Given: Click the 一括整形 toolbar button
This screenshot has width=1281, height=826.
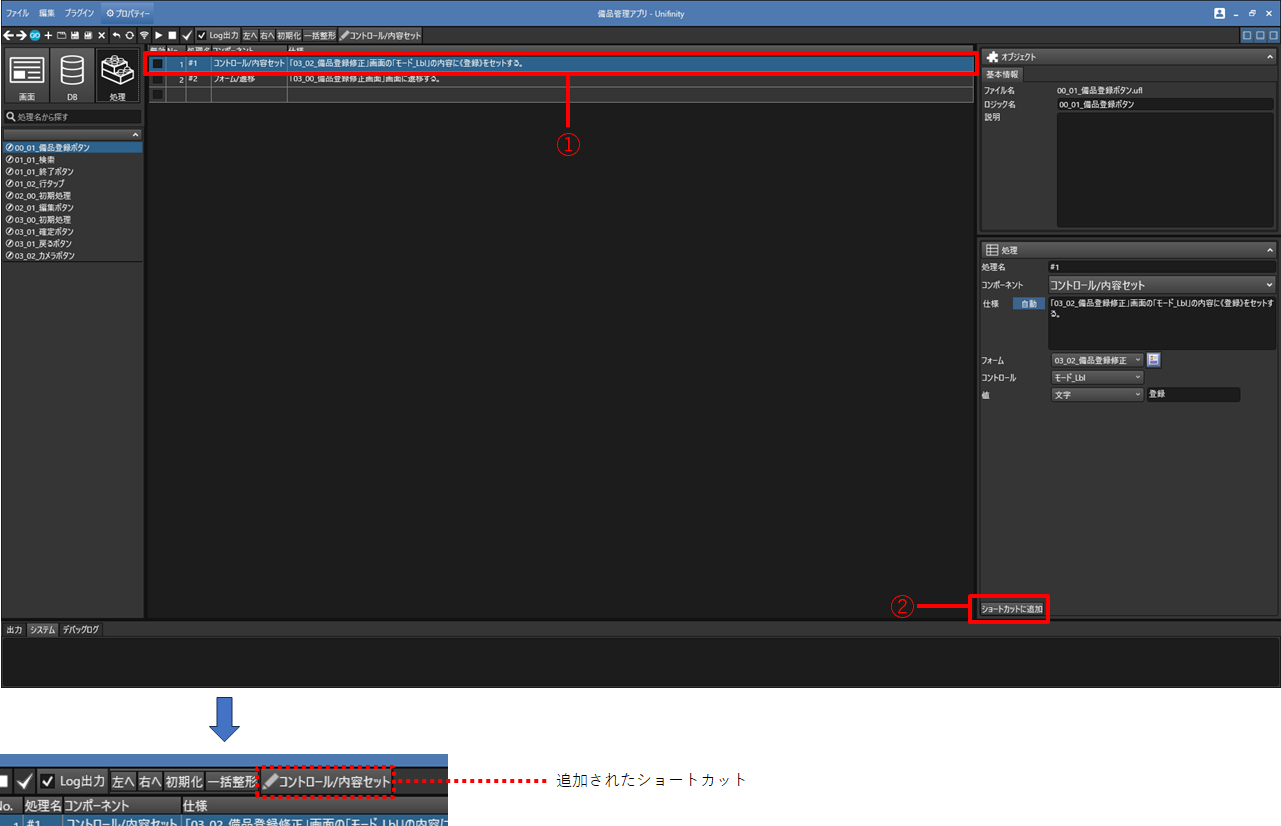Looking at the screenshot, I should (320, 35).
